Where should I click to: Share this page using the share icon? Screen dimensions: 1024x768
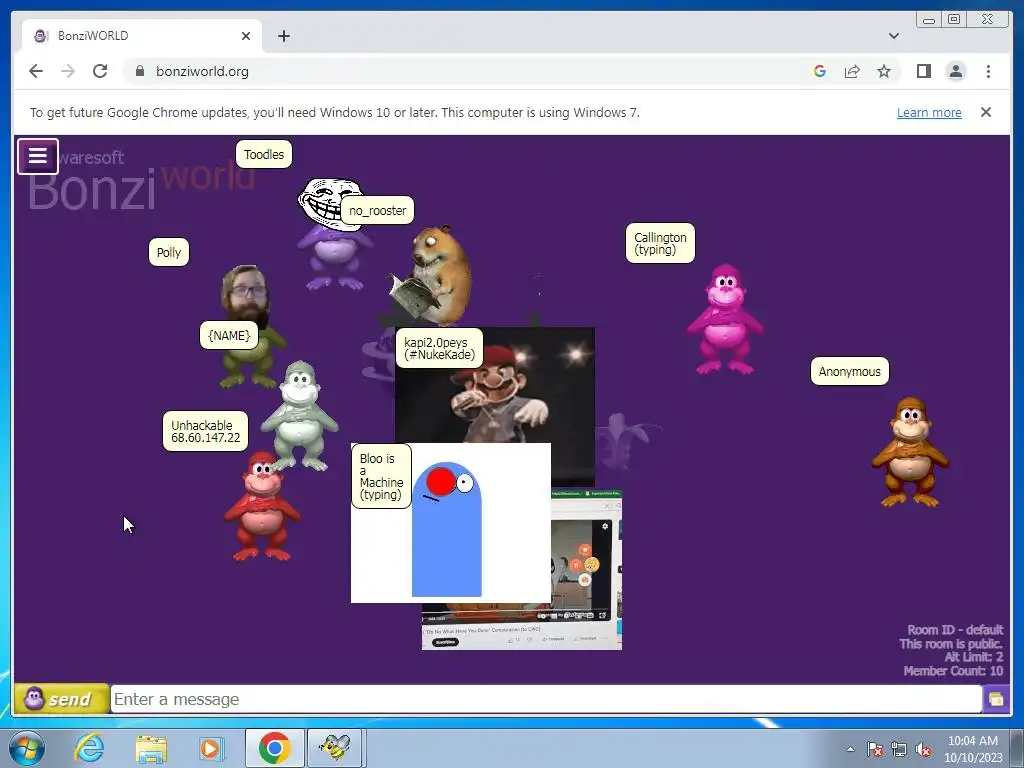point(852,71)
